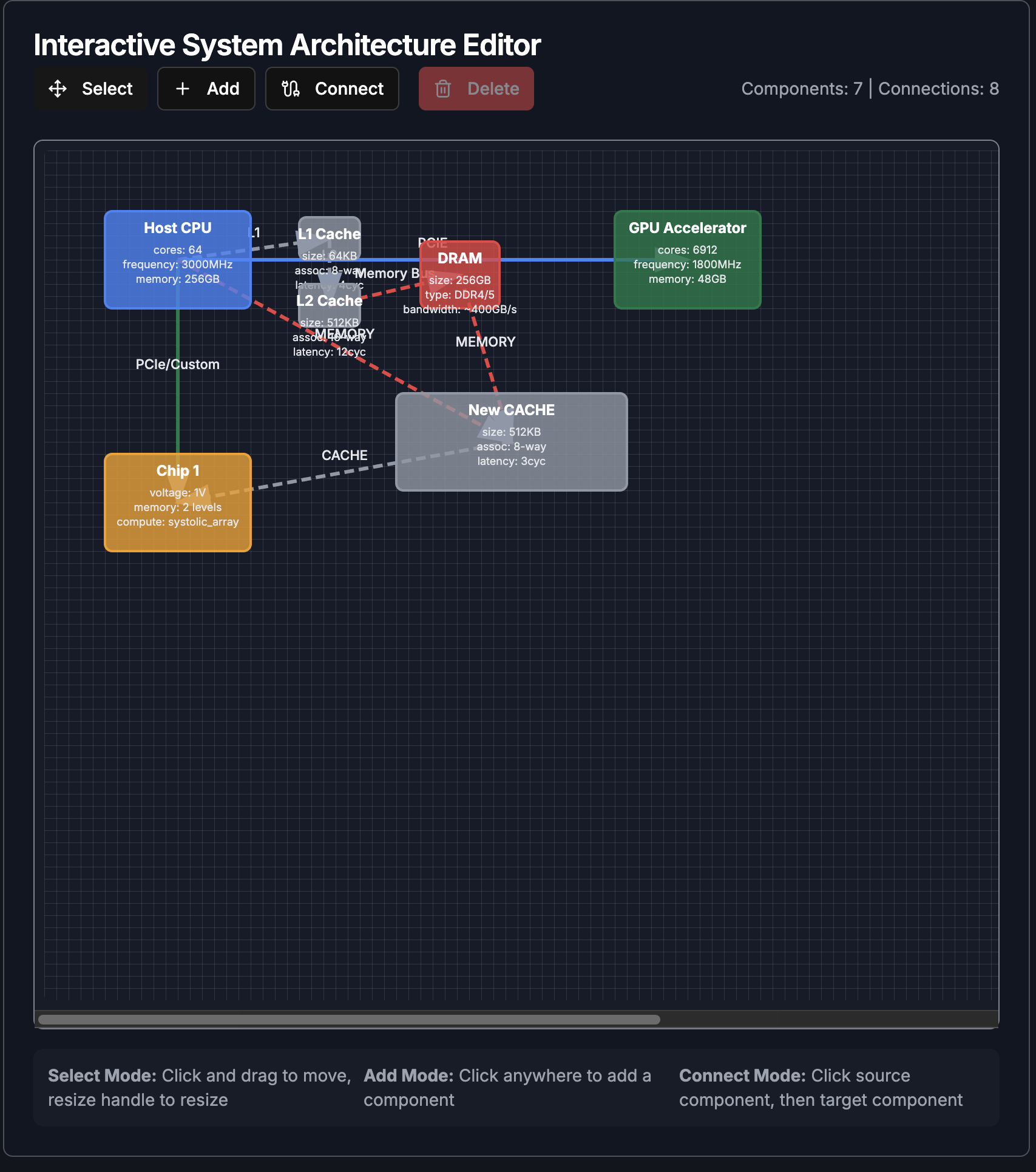Click the horizontal canvas scrollbar thumb
This screenshot has height=1172, width=1036.
coord(349,1020)
